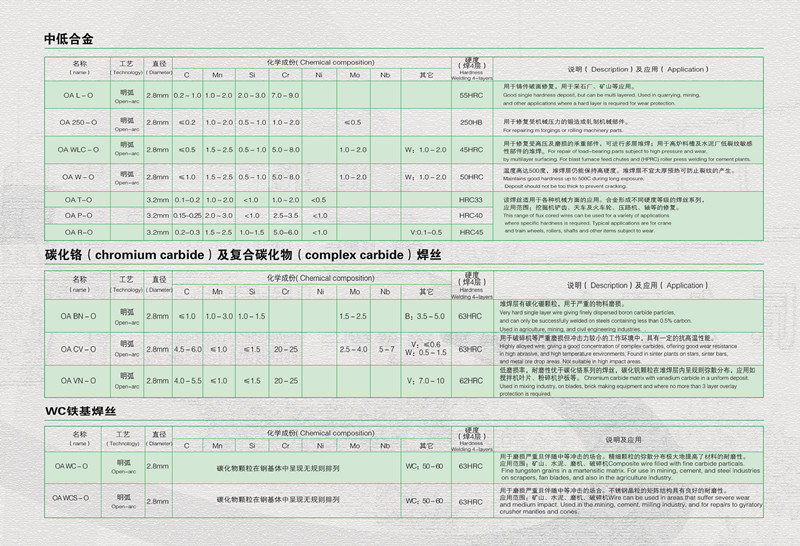Viewport: 800px width, 546px height.
Task: Click the V:0.1-0.5 cell
Action: pyautogui.click(x=426, y=232)
